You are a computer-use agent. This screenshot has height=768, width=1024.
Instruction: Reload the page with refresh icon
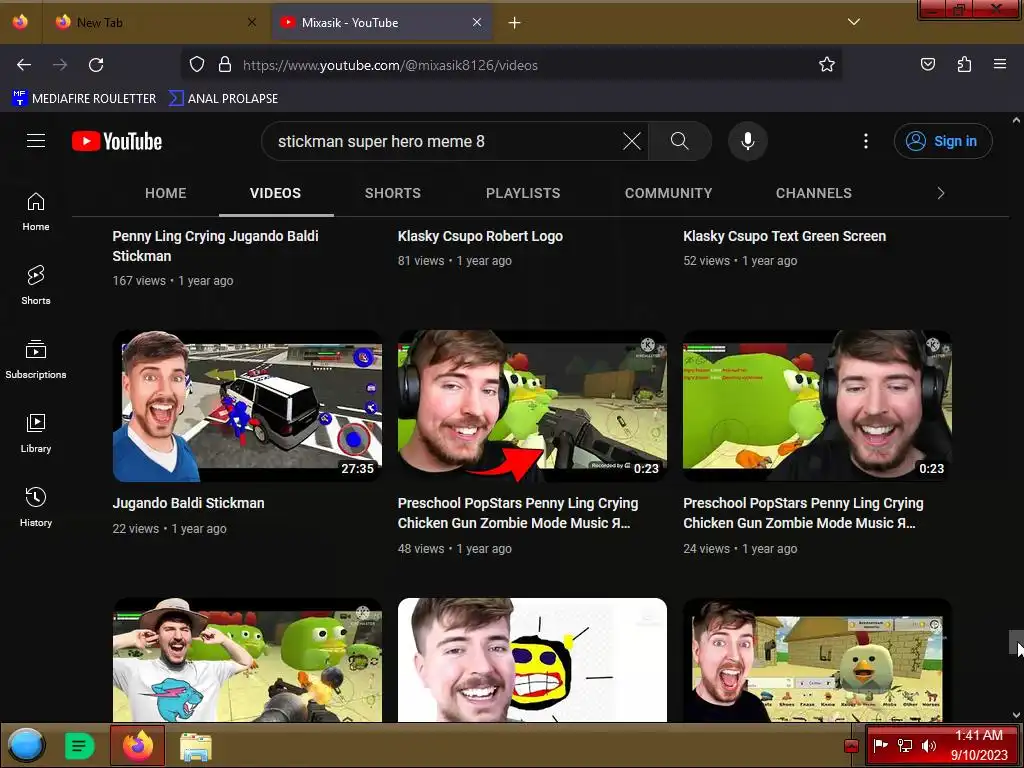[96, 65]
